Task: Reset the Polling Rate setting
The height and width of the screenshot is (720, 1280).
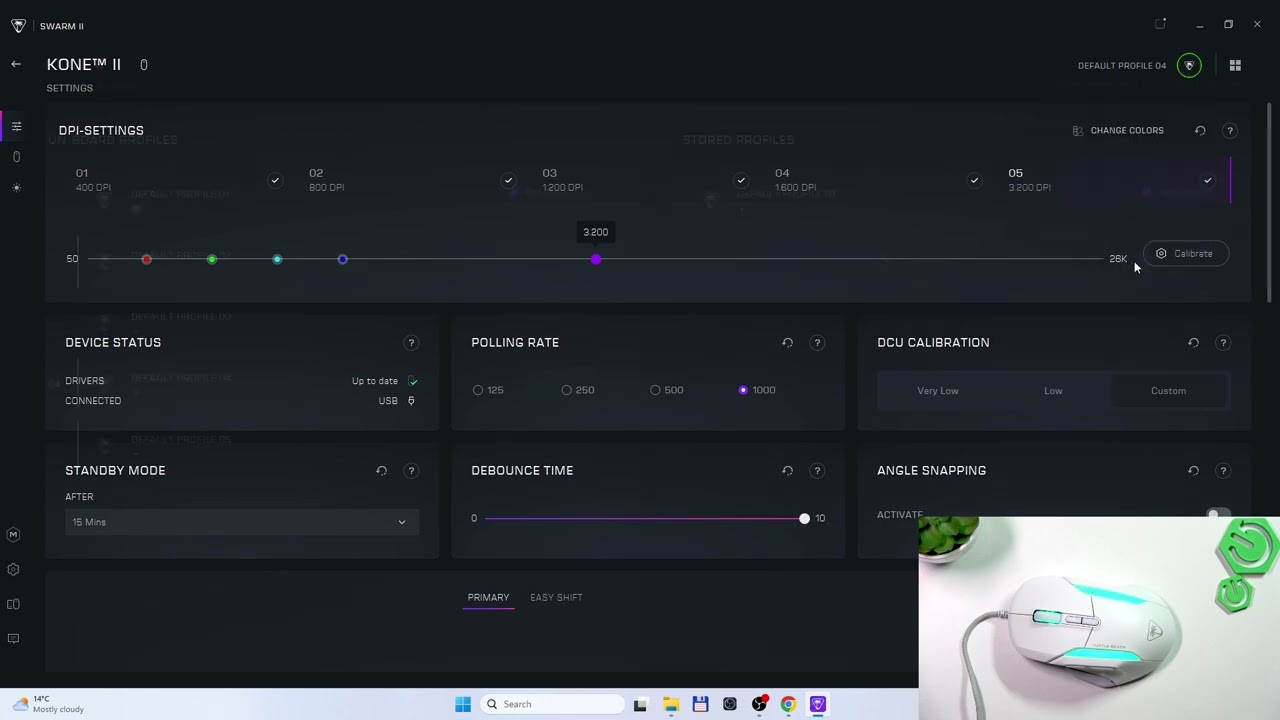Action: (787, 343)
